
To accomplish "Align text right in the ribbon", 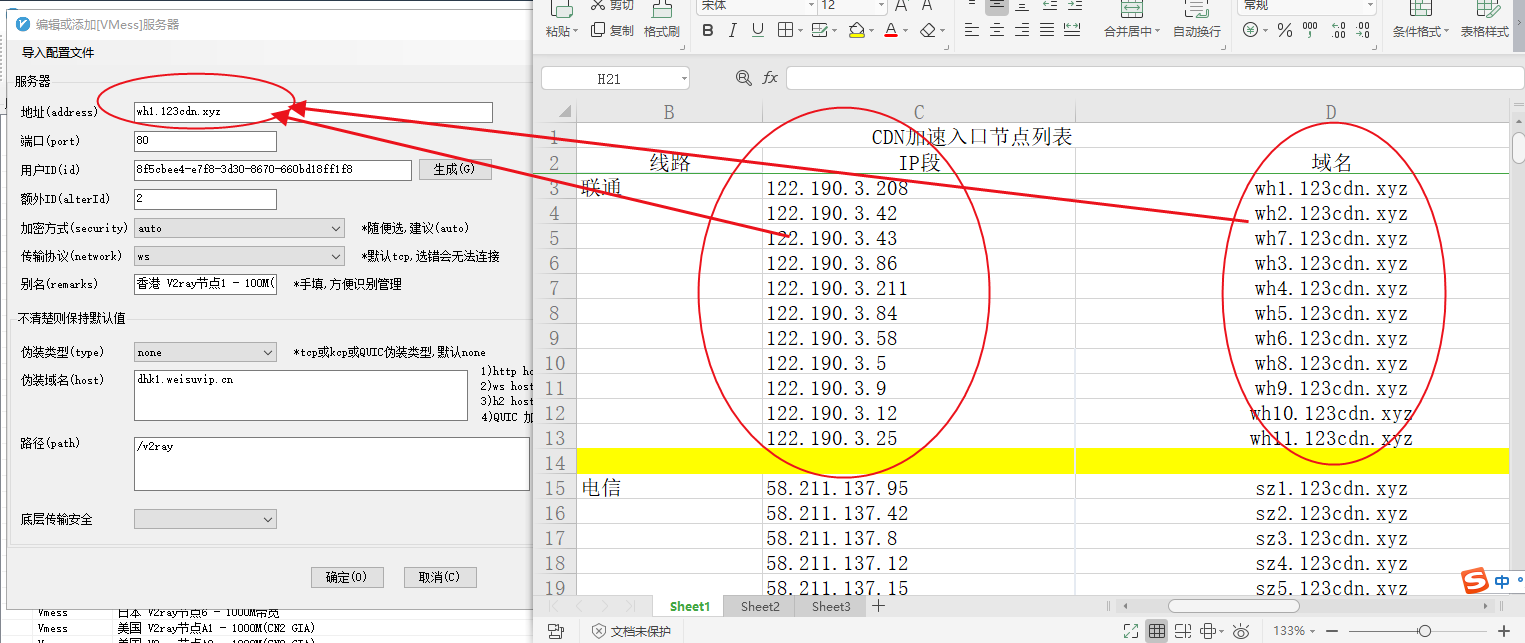I will click(1023, 30).
